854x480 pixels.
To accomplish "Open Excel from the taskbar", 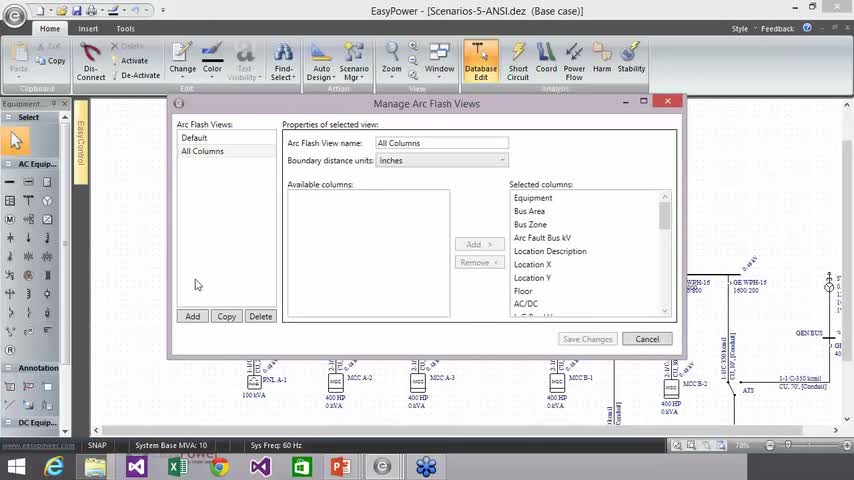I will point(178,467).
